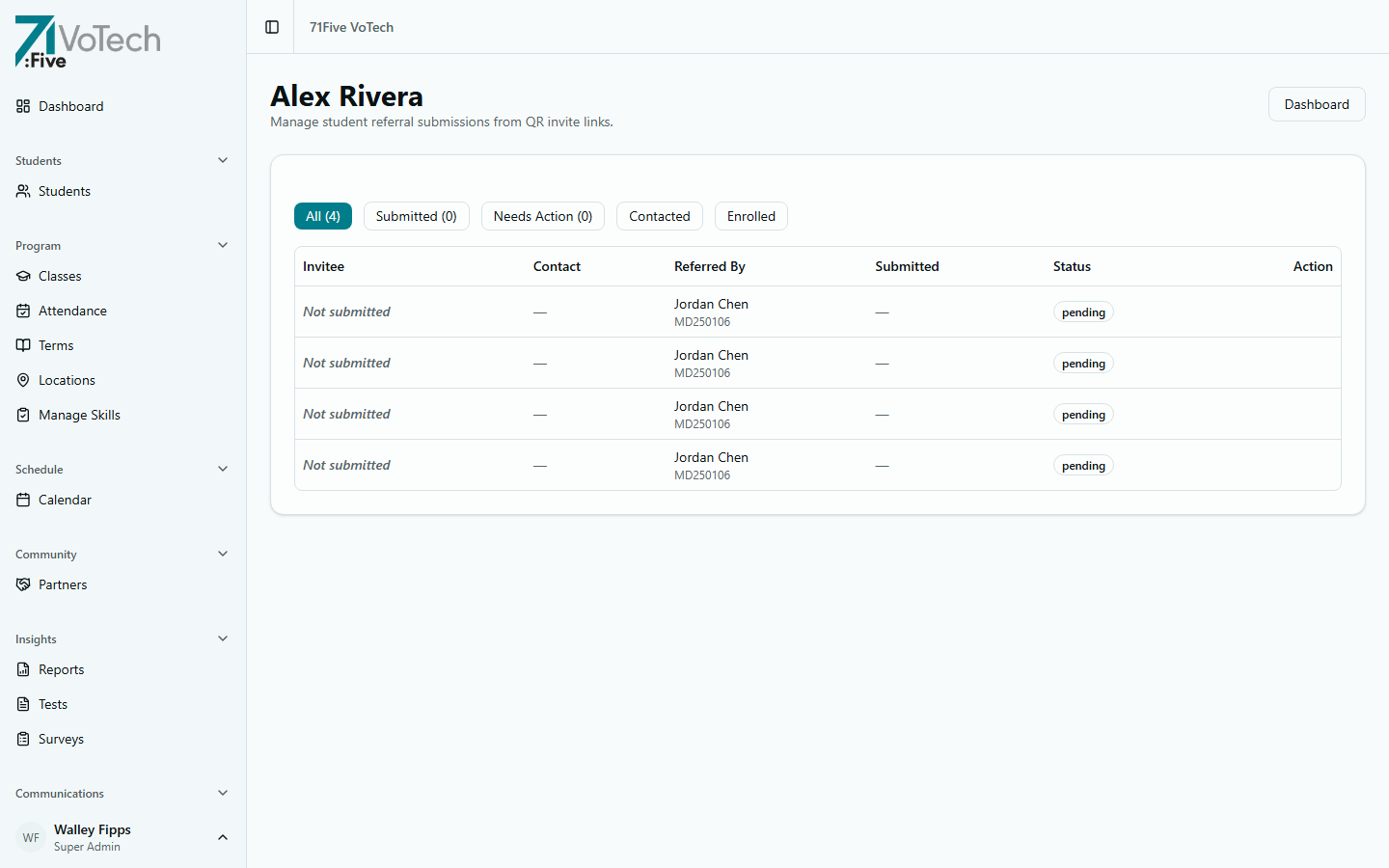The image size is (1389, 868).
Task: Open the Dashboard icon in sidebar
Action: [x=23, y=106]
